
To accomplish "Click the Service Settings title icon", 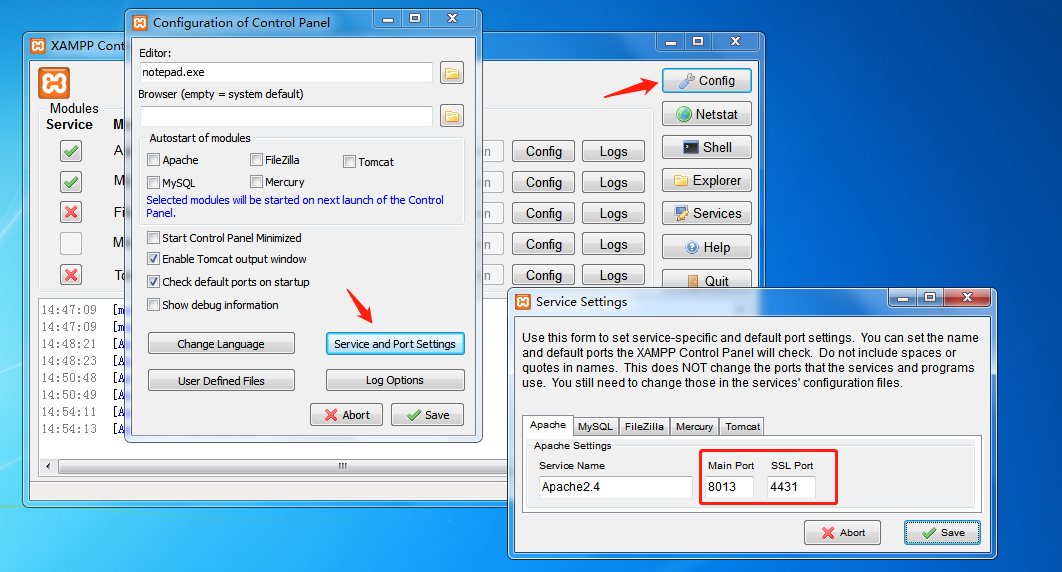I will 523,302.
